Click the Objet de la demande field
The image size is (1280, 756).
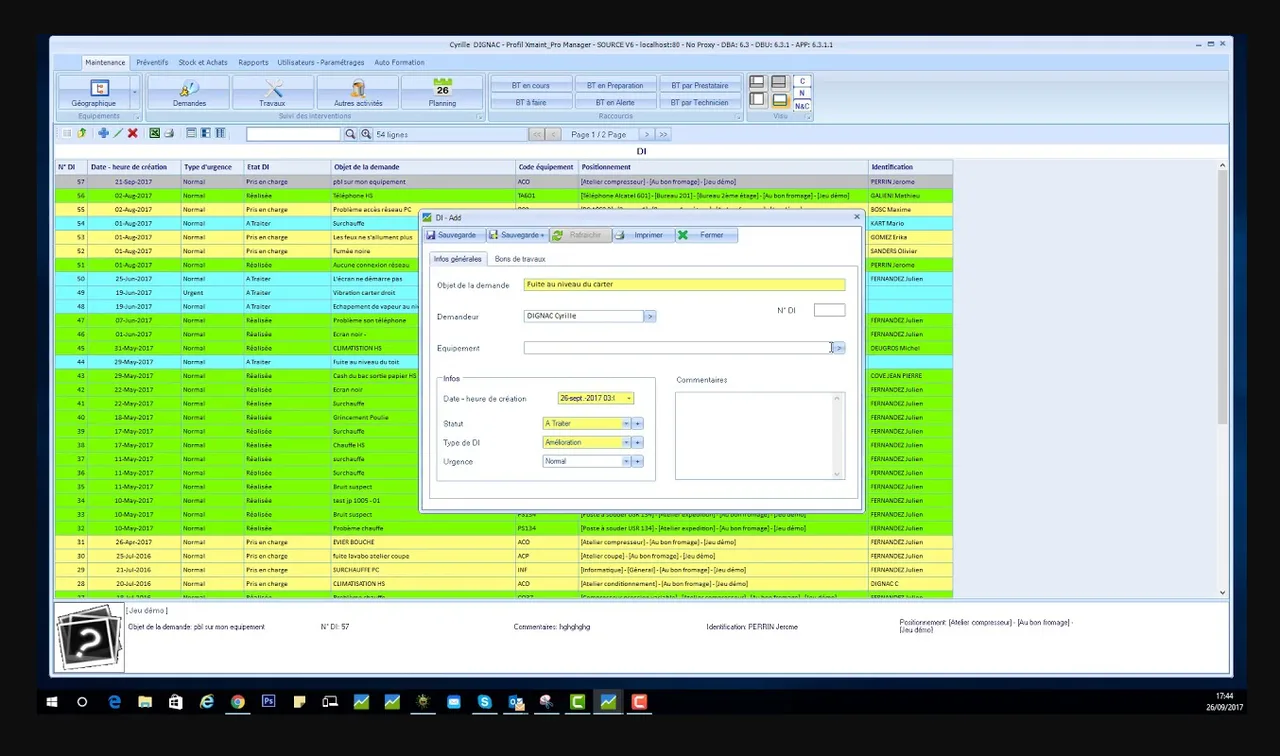(684, 284)
